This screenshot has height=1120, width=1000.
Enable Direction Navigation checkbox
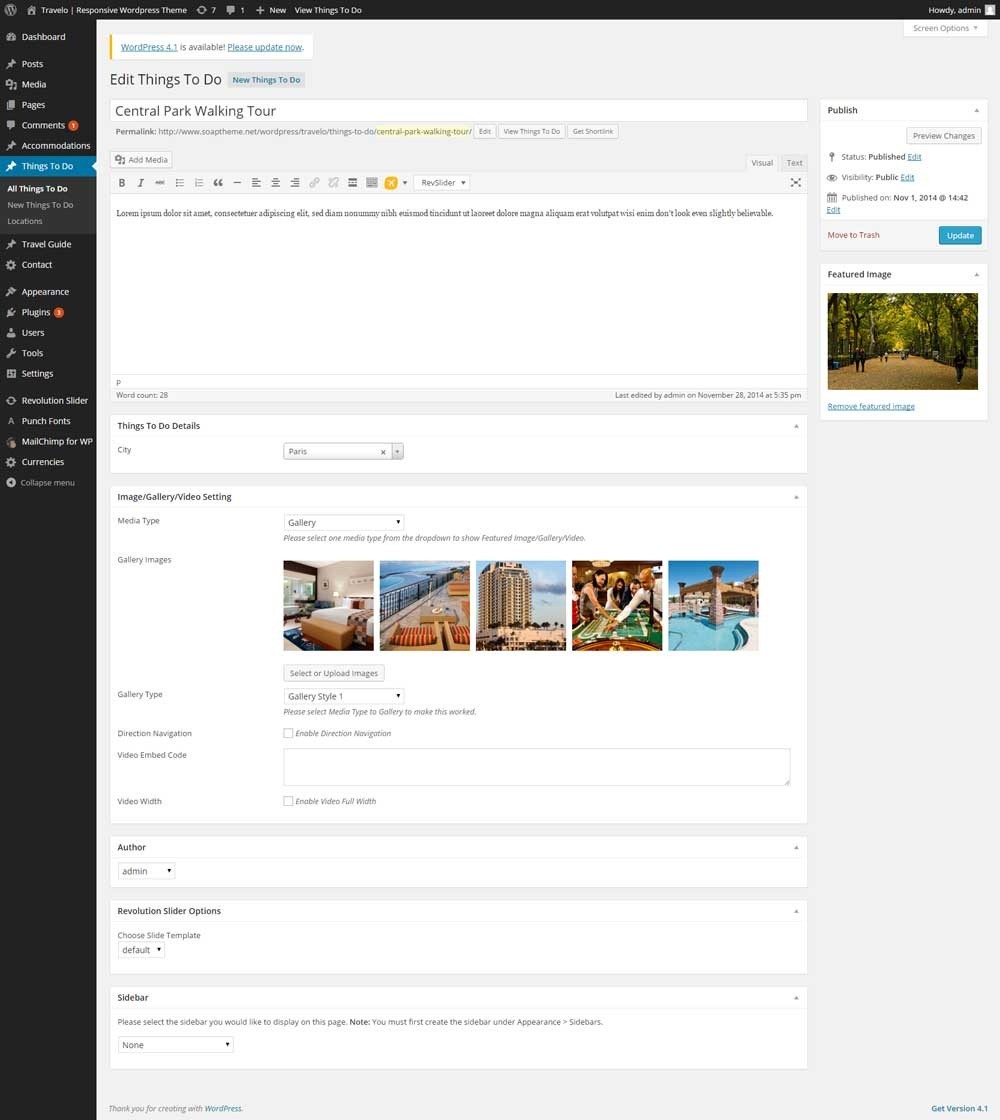pyautogui.click(x=288, y=733)
